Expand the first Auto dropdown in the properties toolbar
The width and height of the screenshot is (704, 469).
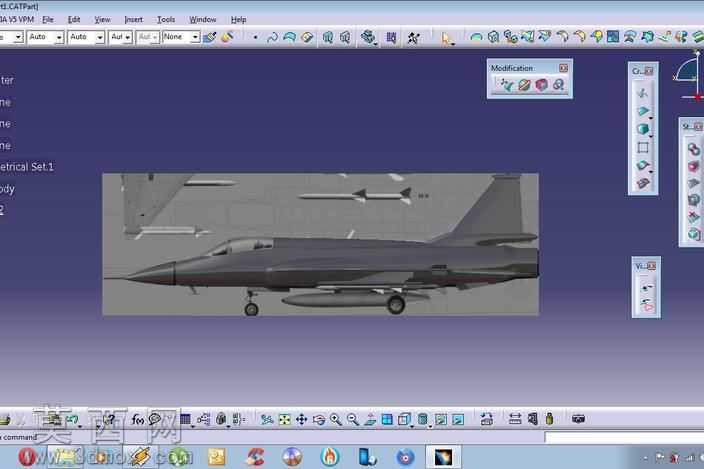click(x=59, y=37)
